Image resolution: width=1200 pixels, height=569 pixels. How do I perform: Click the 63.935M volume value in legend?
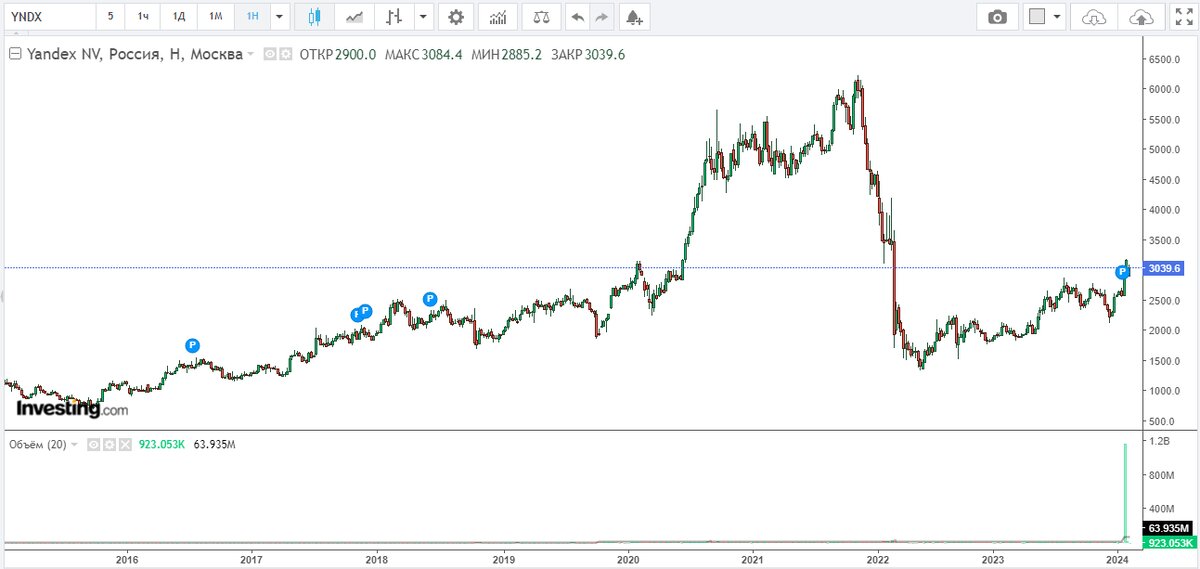click(213, 444)
